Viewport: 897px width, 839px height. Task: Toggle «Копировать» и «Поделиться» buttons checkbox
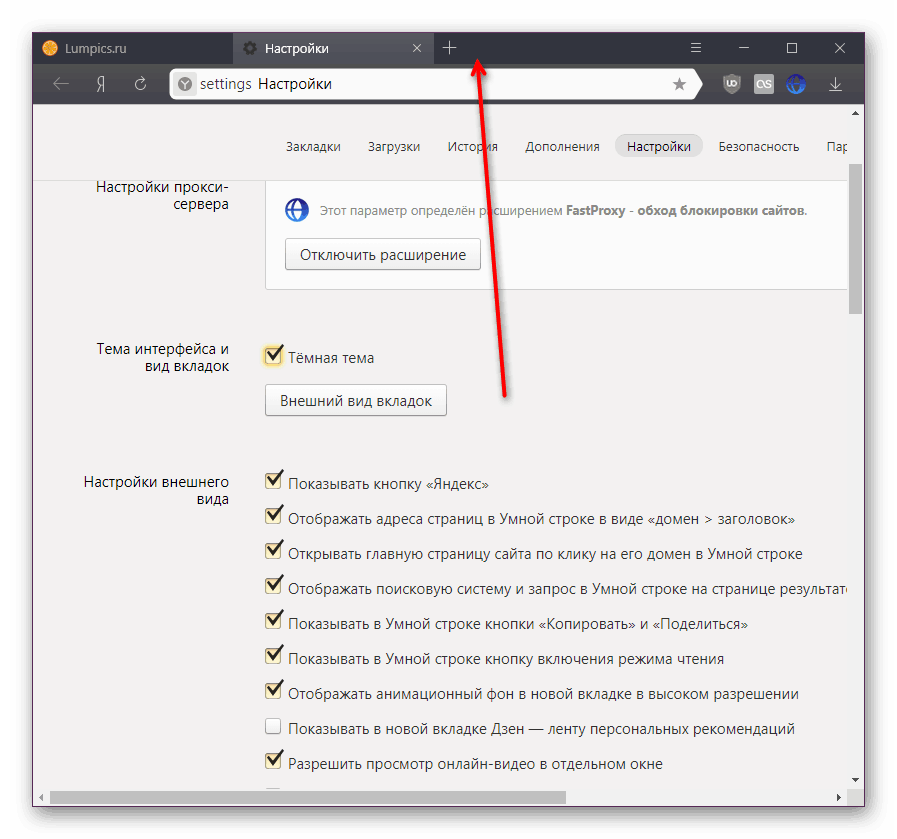(273, 621)
